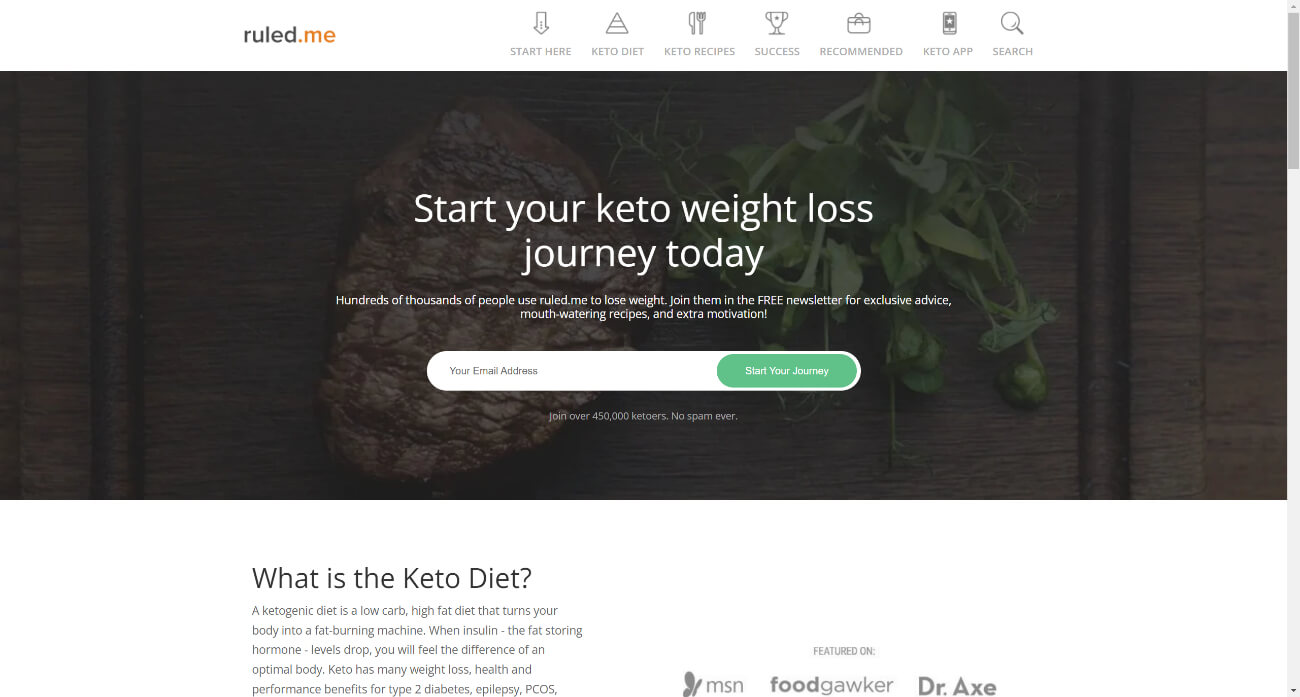Open the Keto Diet pyramid icon

pos(617,23)
